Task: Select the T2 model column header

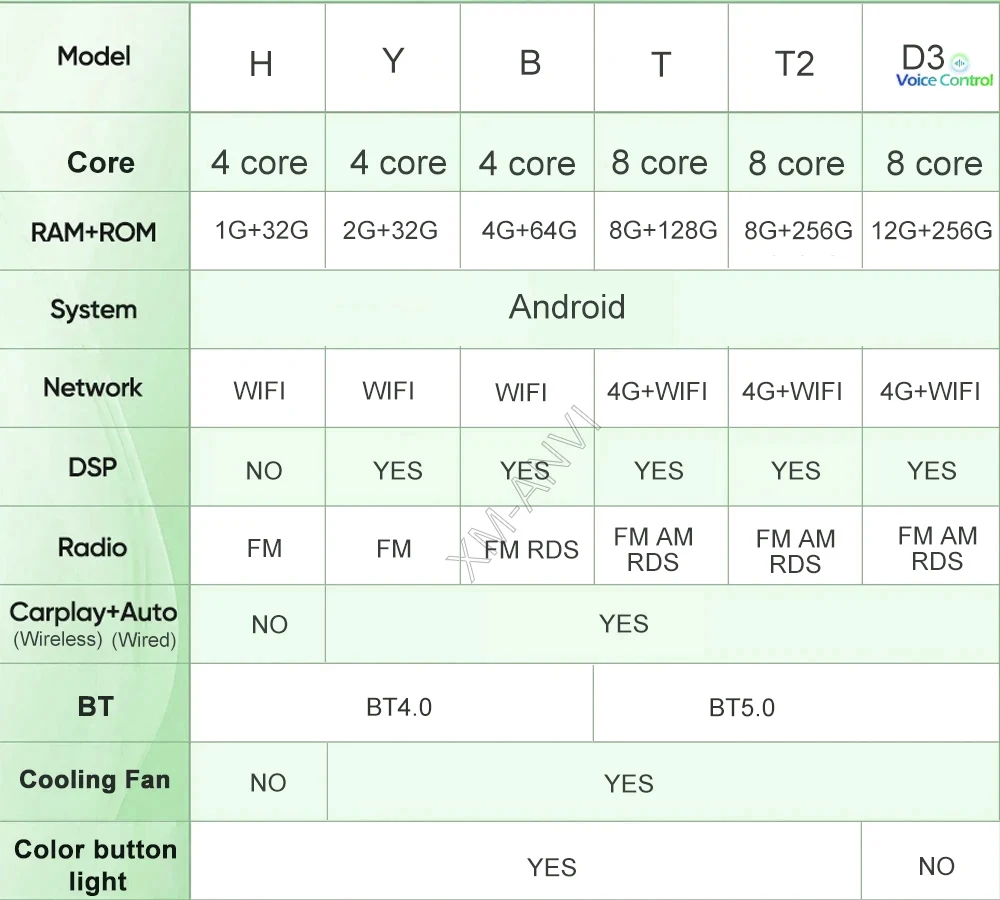Action: click(x=795, y=64)
